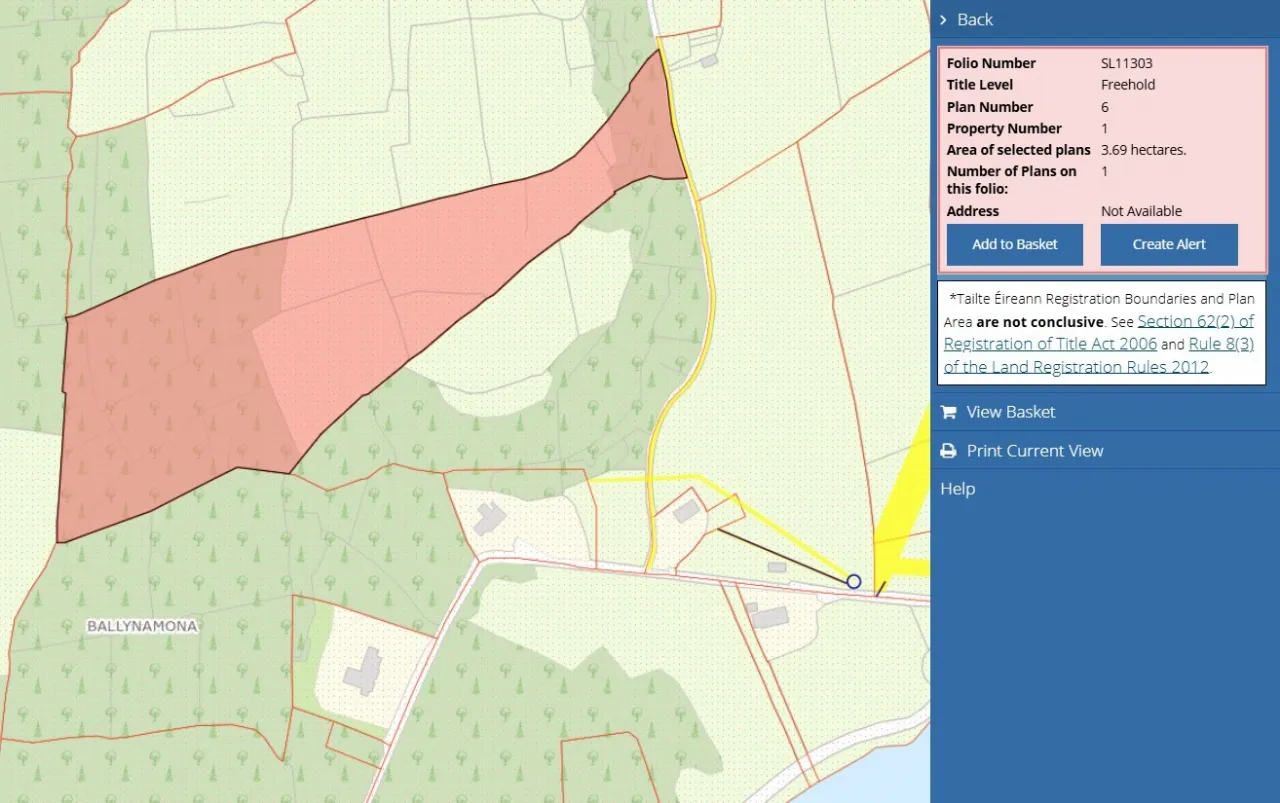The height and width of the screenshot is (803, 1280).
Task: Click the folio number value SL11303
Action: pyautogui.click(x=1126, y=63)
